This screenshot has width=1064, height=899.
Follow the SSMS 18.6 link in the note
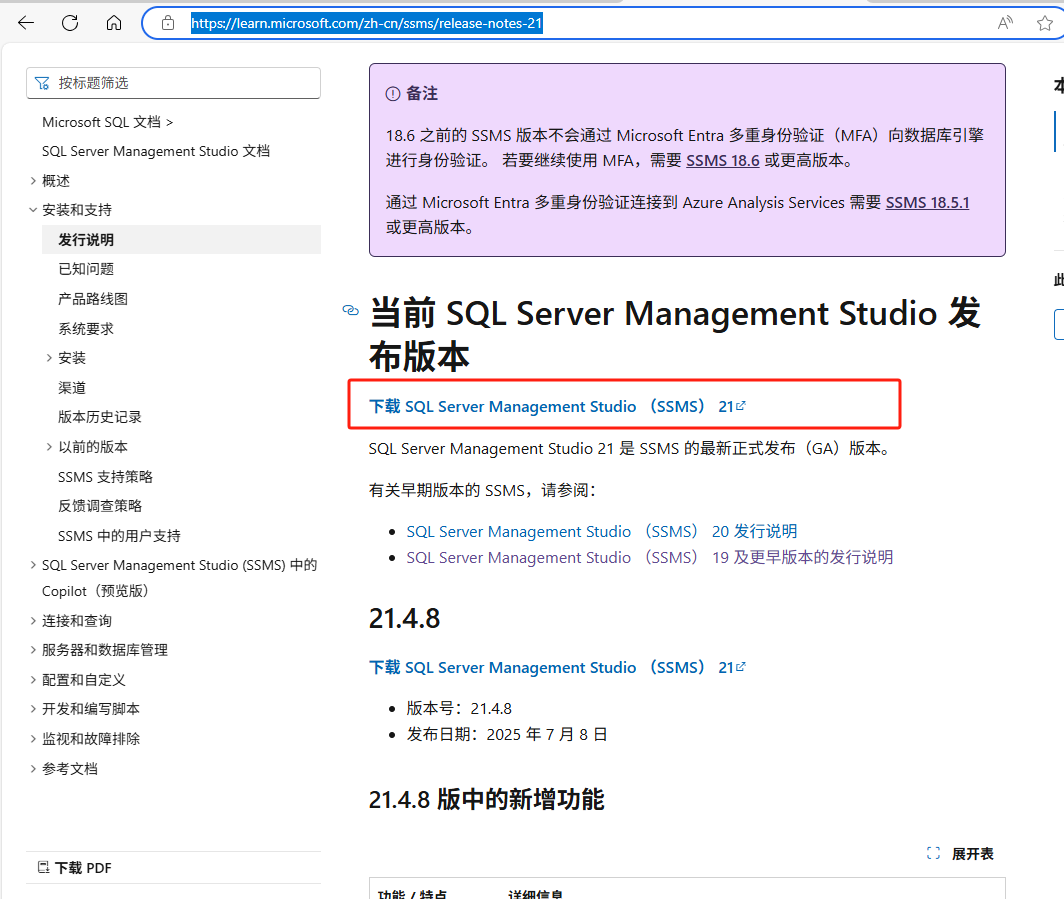point(723,160)
